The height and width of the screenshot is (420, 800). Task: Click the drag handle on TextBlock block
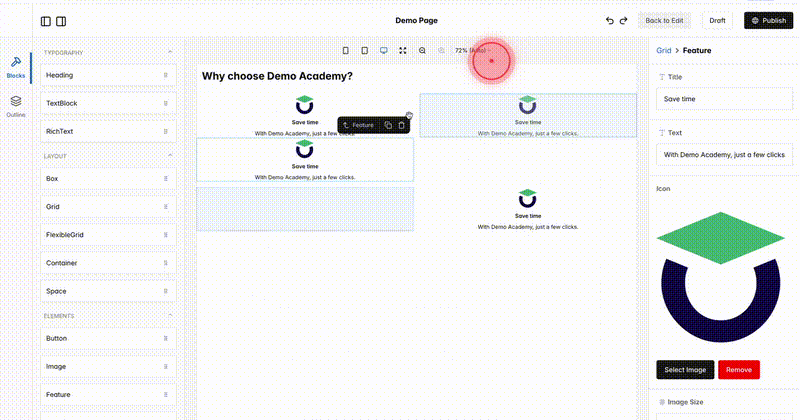pyautogui.click(x=165, y=103)
